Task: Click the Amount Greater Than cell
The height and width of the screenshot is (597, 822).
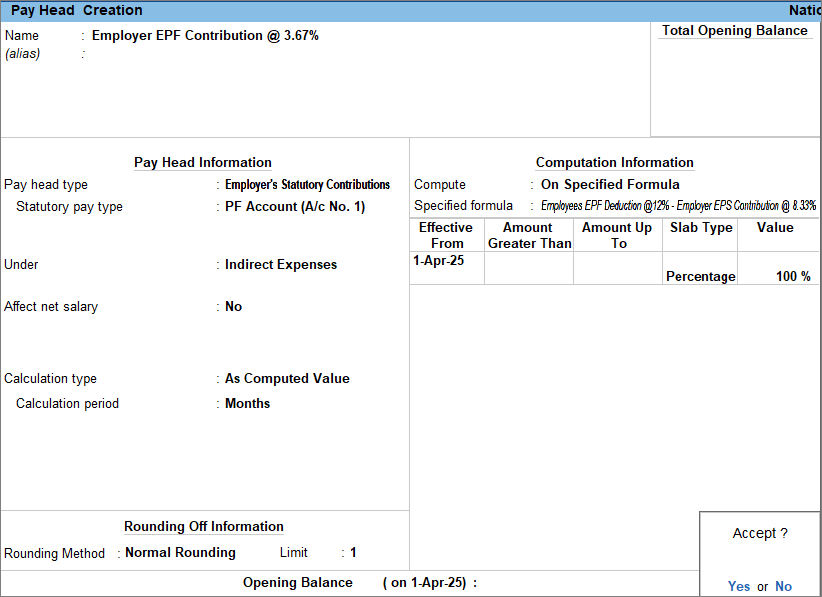Action: coord(529,268)
